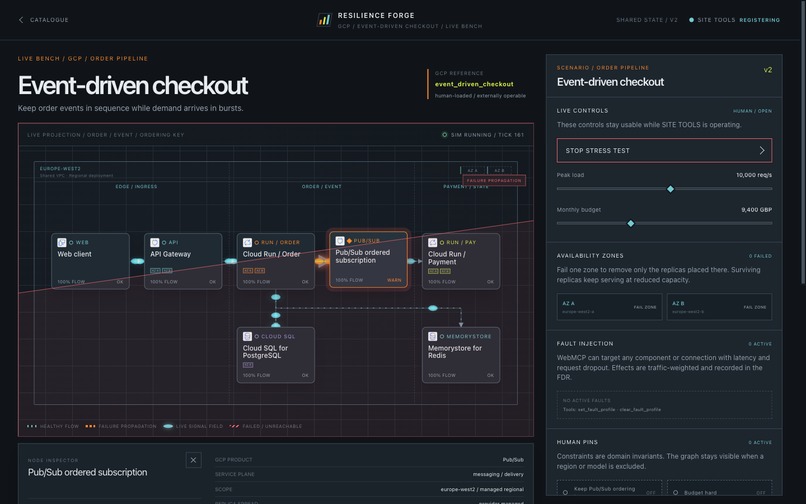
Task: Click the SHARED STATE / V2 label
Action: coord(647,20)
